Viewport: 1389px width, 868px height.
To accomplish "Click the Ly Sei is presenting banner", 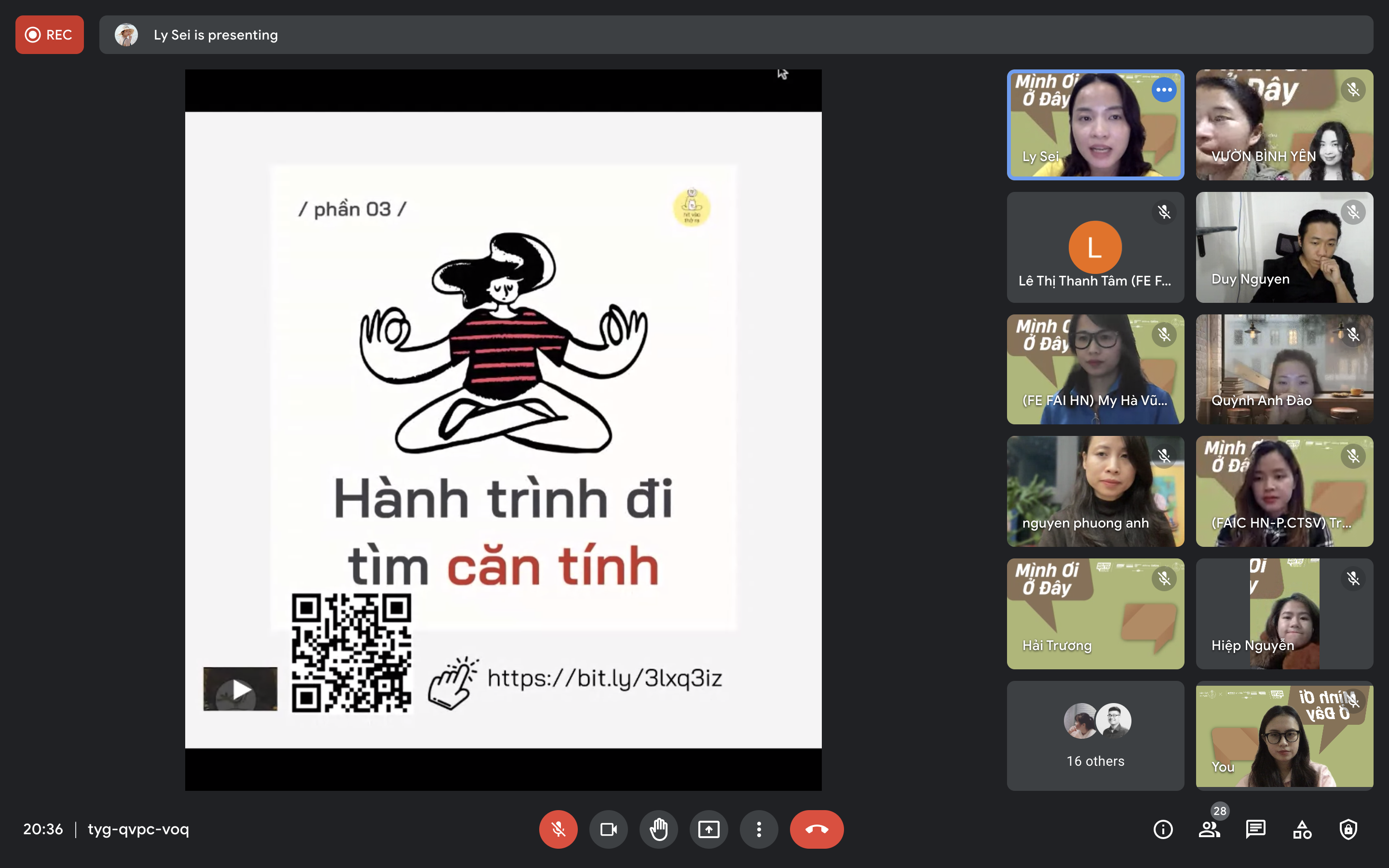I will click(x=736, y=34).
